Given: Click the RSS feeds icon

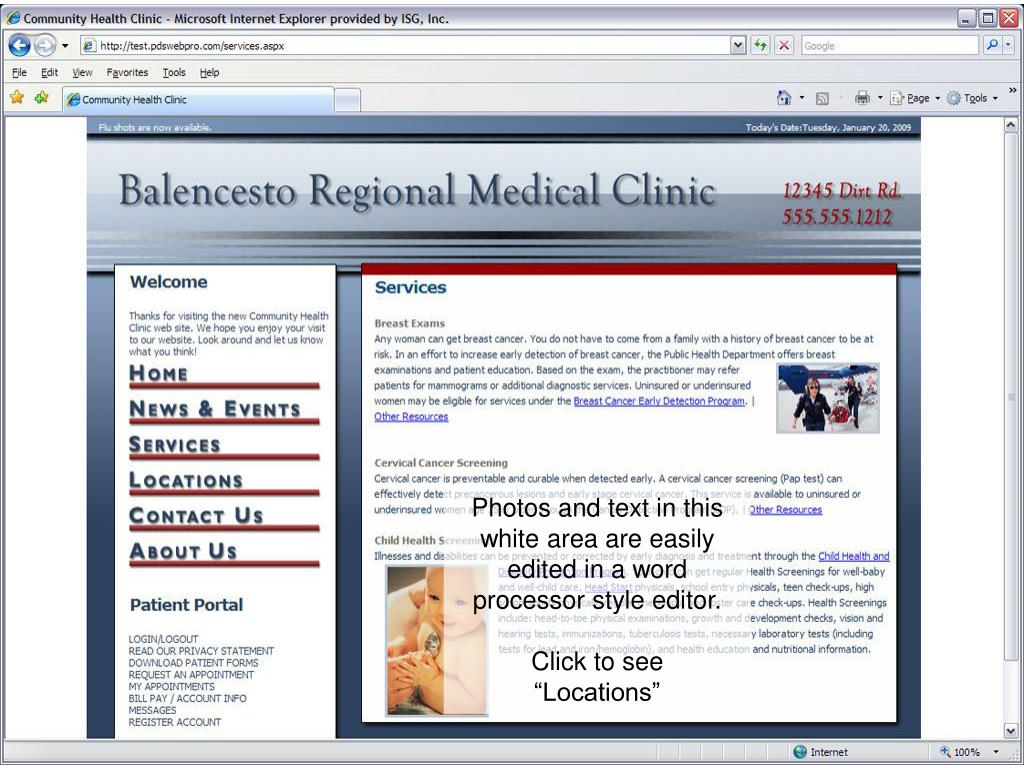Looking at the screenshot, I should (x=822, y=99).
